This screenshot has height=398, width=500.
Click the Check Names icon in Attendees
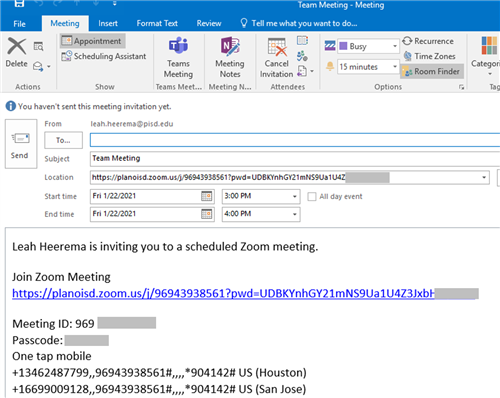(302, 56)
